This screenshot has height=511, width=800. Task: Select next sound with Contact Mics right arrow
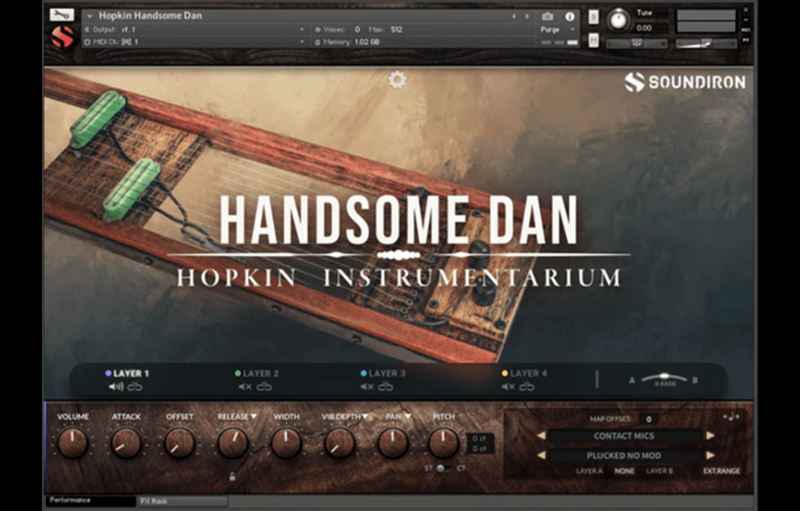(x=710, y=436)
